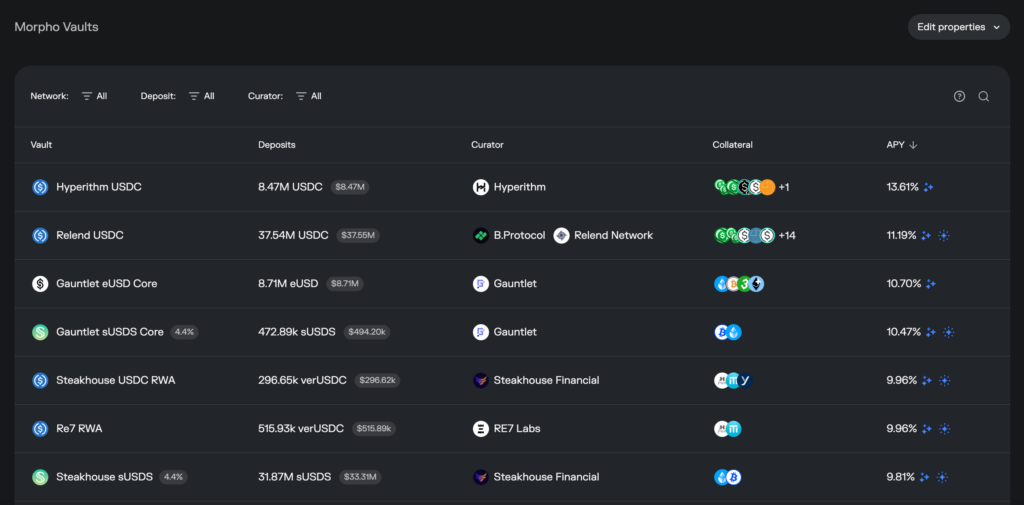Click collateral icons in Gauntlet sUSDS Core row
This screenshot has height=505, width=1024.
point(728,332)
